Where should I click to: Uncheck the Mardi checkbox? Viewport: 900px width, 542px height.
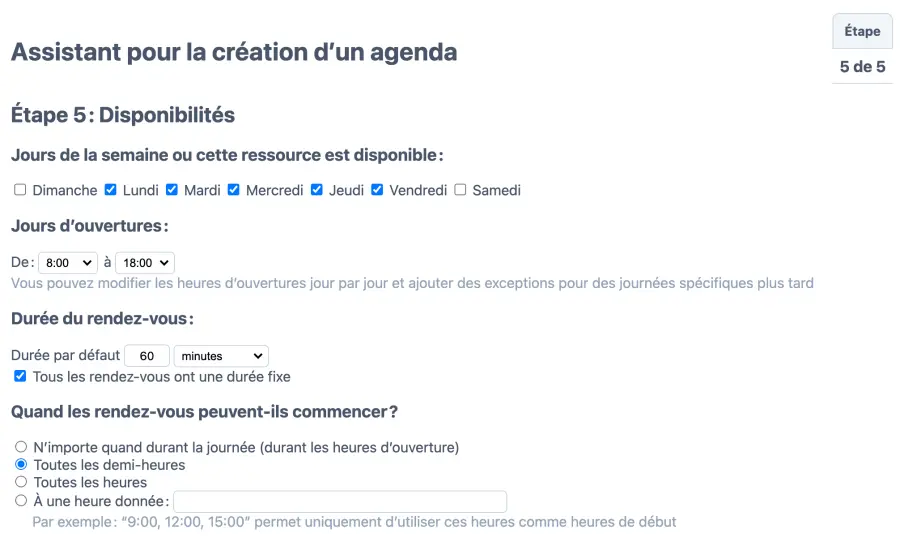click(172, 190)
